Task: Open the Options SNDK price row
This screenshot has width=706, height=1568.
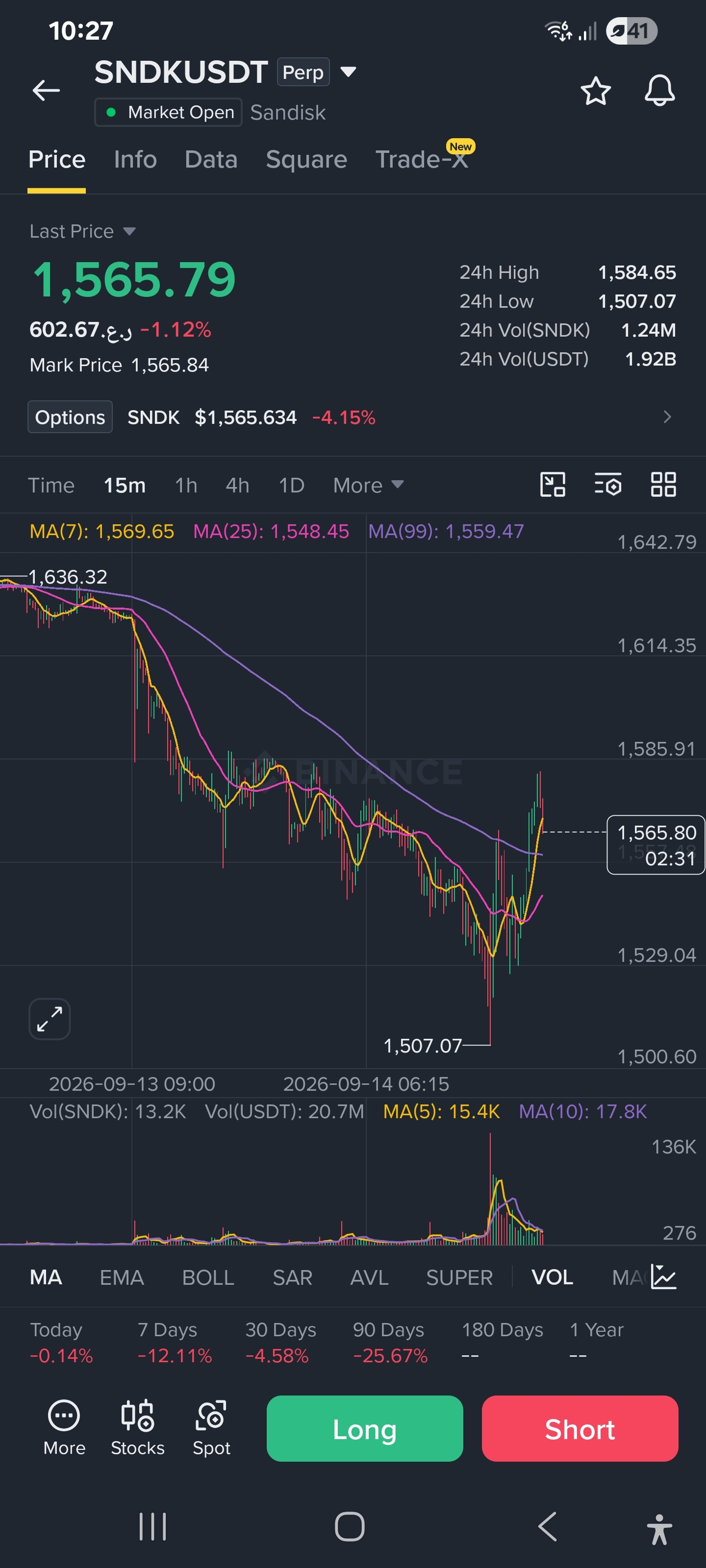Action: click(x=353, y=417)
